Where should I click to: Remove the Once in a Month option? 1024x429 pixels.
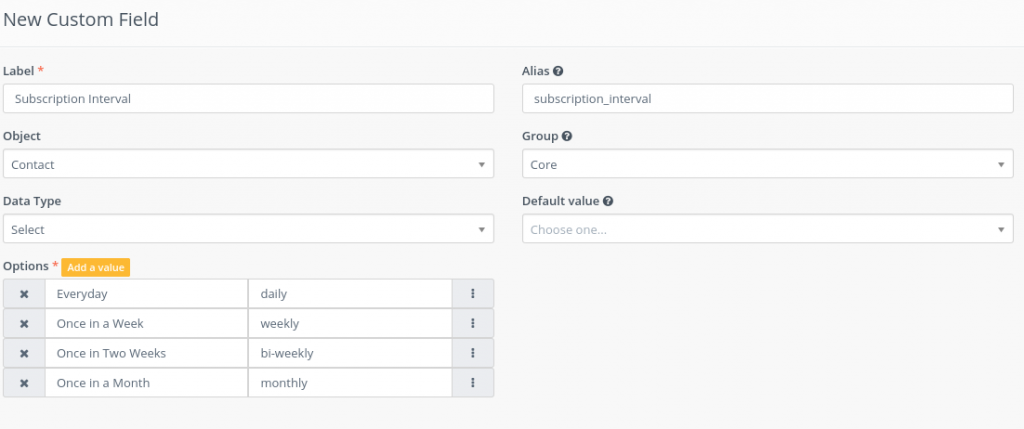[24, 383]
